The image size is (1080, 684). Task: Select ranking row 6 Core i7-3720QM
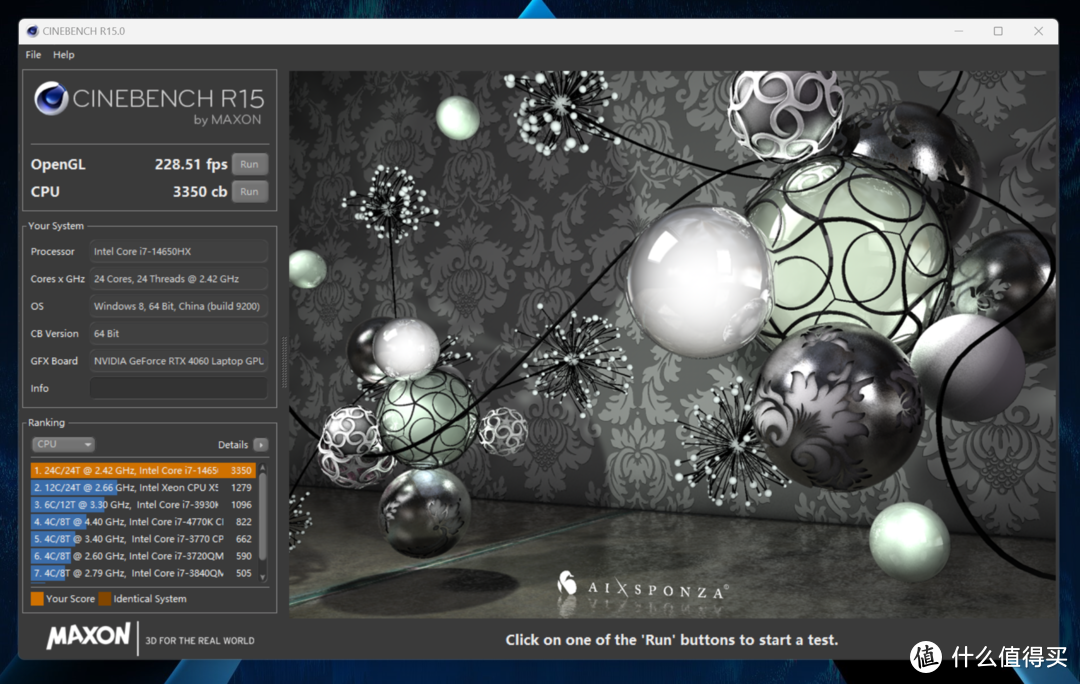pyautogui.click(x=143, y=556)
